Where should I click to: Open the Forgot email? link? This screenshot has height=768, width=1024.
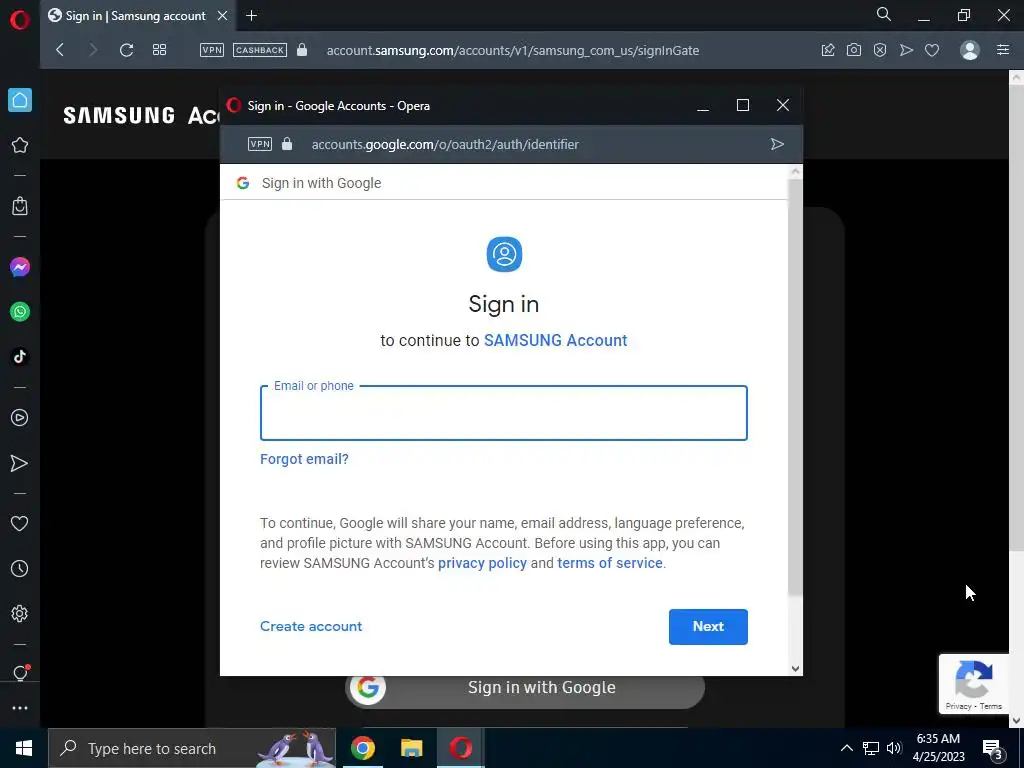(x=304, y=459)
